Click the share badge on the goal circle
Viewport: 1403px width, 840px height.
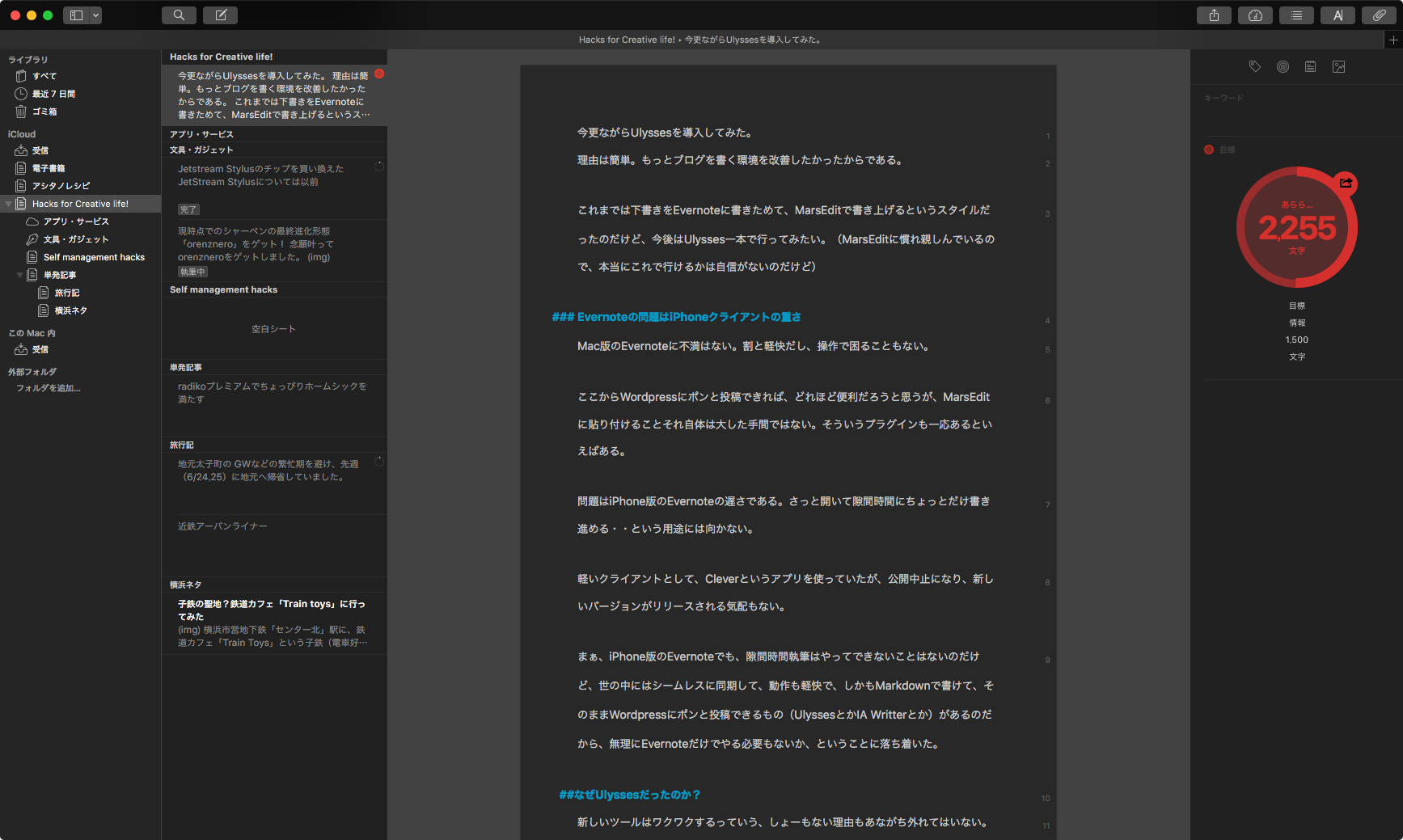[x=1346, y=184]
